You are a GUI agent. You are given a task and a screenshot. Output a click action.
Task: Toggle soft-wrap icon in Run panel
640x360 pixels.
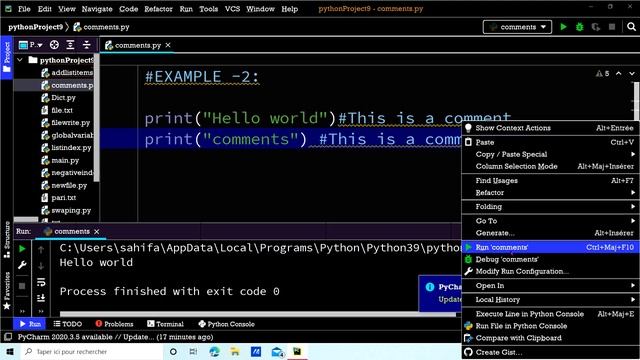[x=41, y=282]
